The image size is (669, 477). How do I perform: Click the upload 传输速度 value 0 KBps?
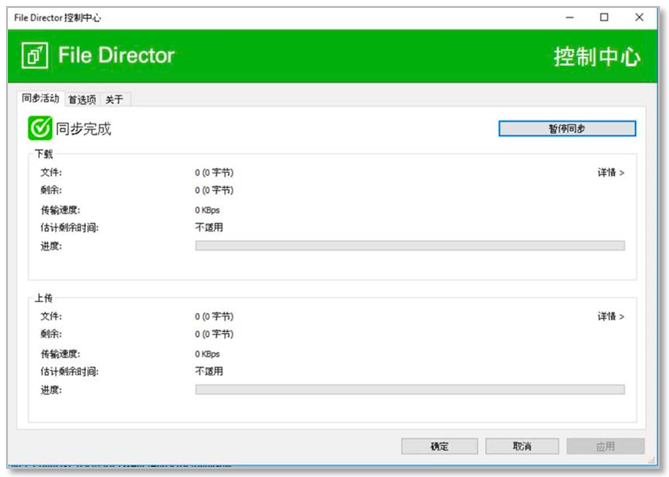207,354
